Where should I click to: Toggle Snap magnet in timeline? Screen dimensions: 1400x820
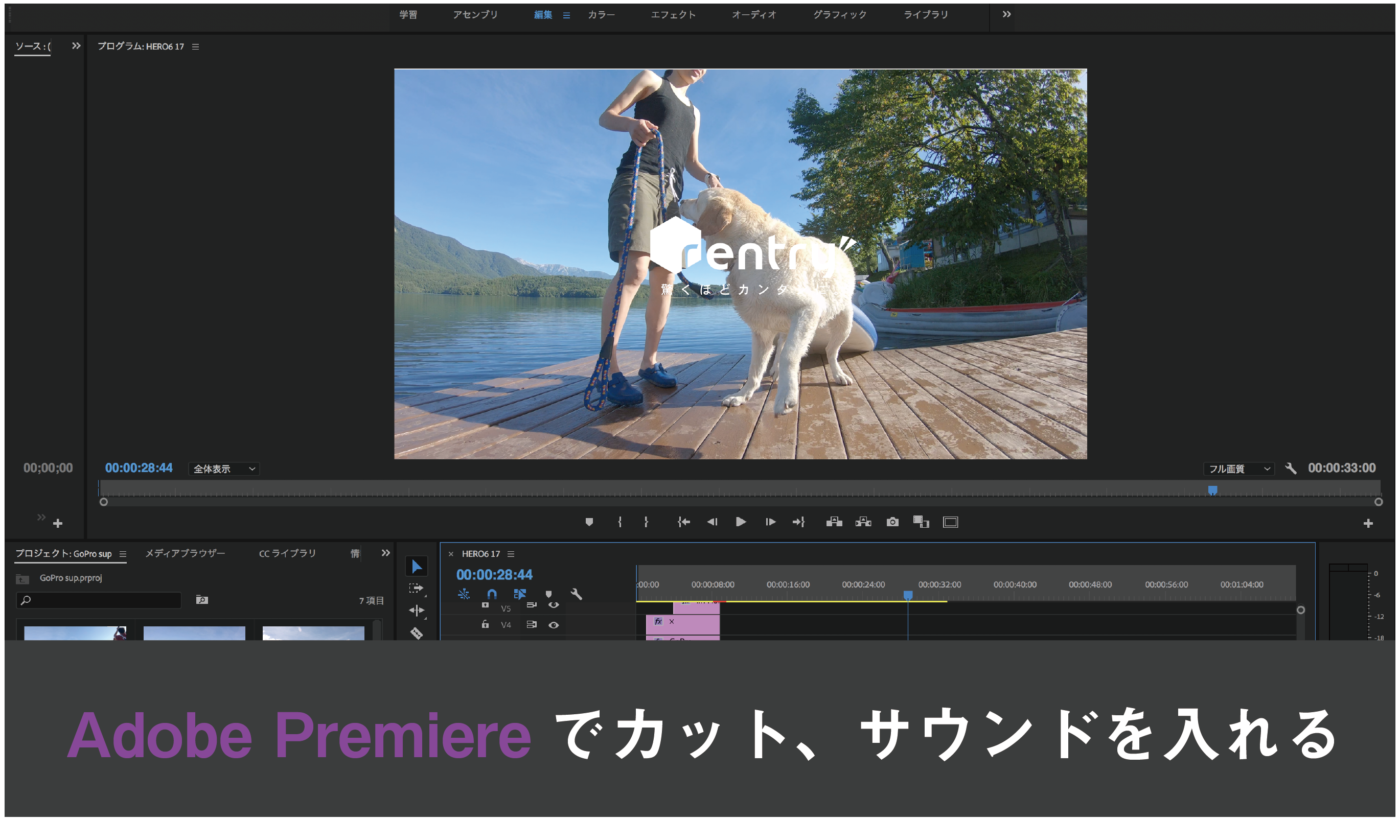coord(491,594)
